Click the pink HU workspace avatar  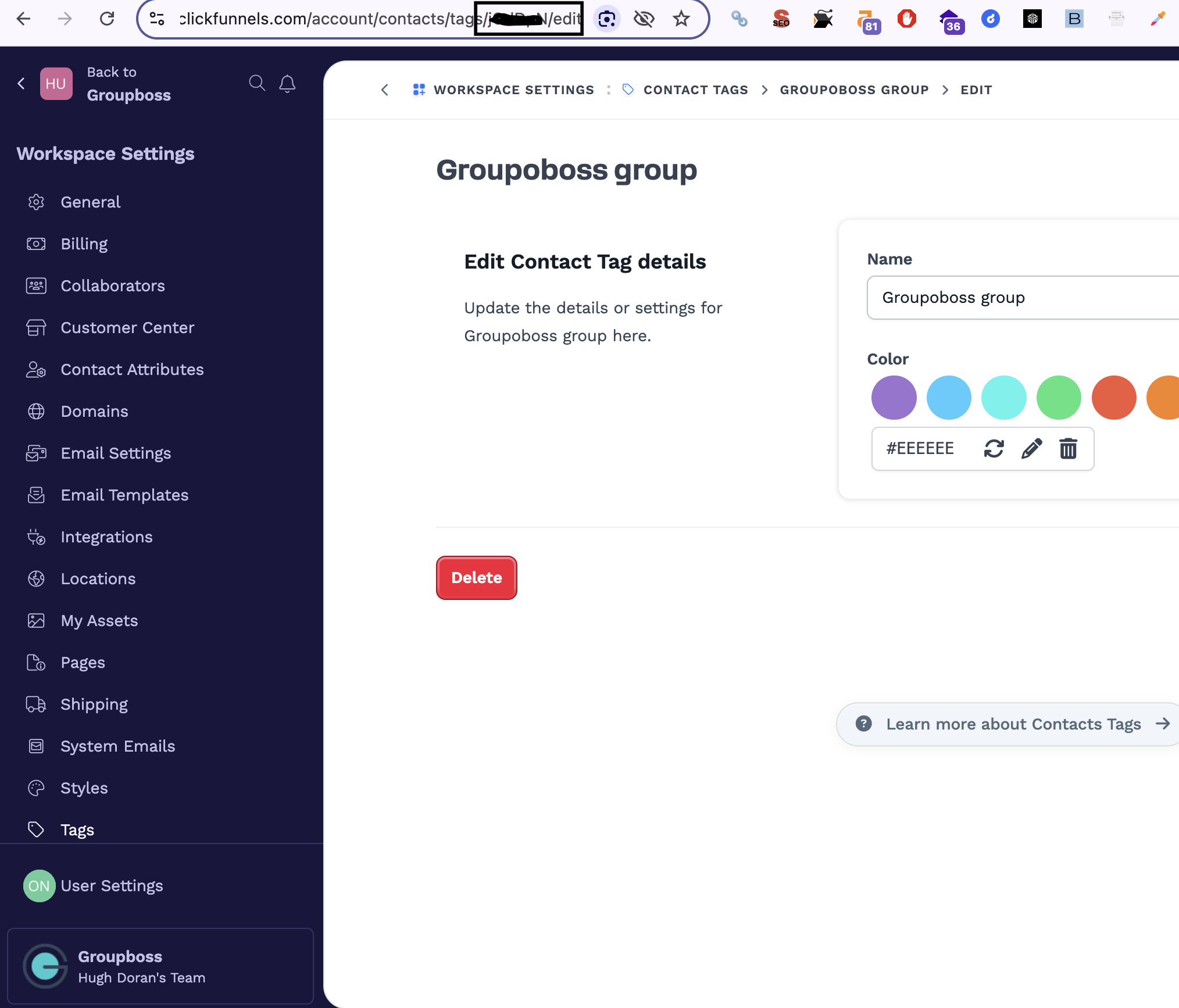click(56, 84)
